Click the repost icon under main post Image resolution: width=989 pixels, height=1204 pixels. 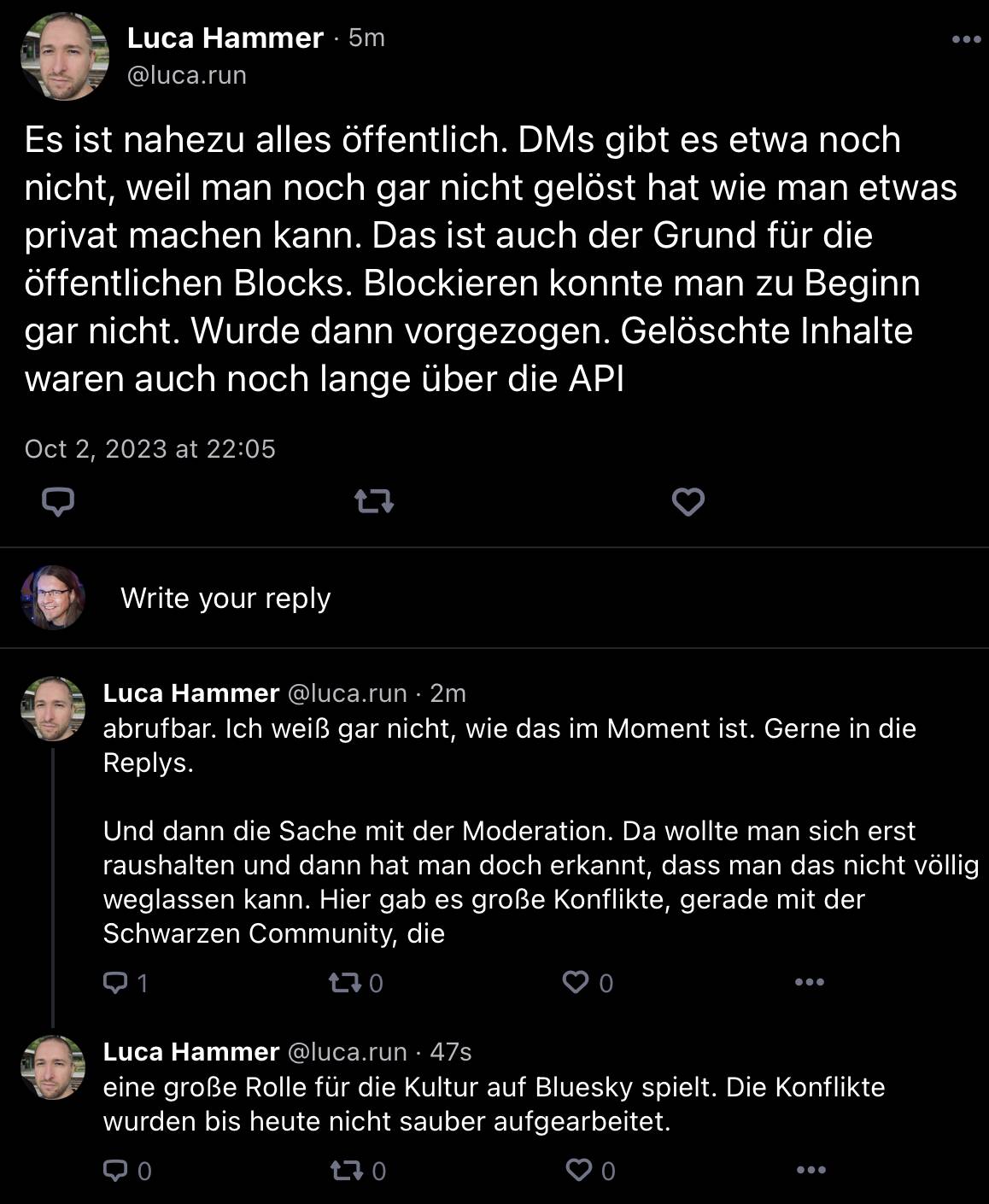tap(374, 502)
